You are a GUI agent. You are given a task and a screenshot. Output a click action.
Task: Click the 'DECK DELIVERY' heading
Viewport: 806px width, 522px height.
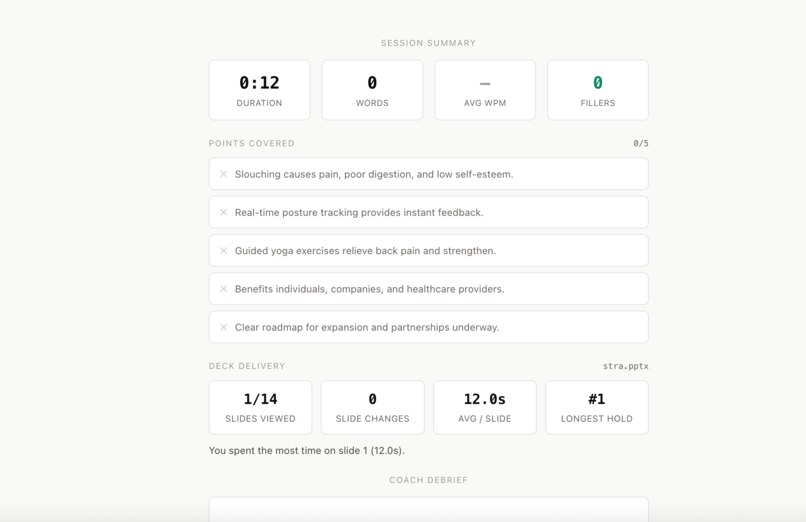247,366
